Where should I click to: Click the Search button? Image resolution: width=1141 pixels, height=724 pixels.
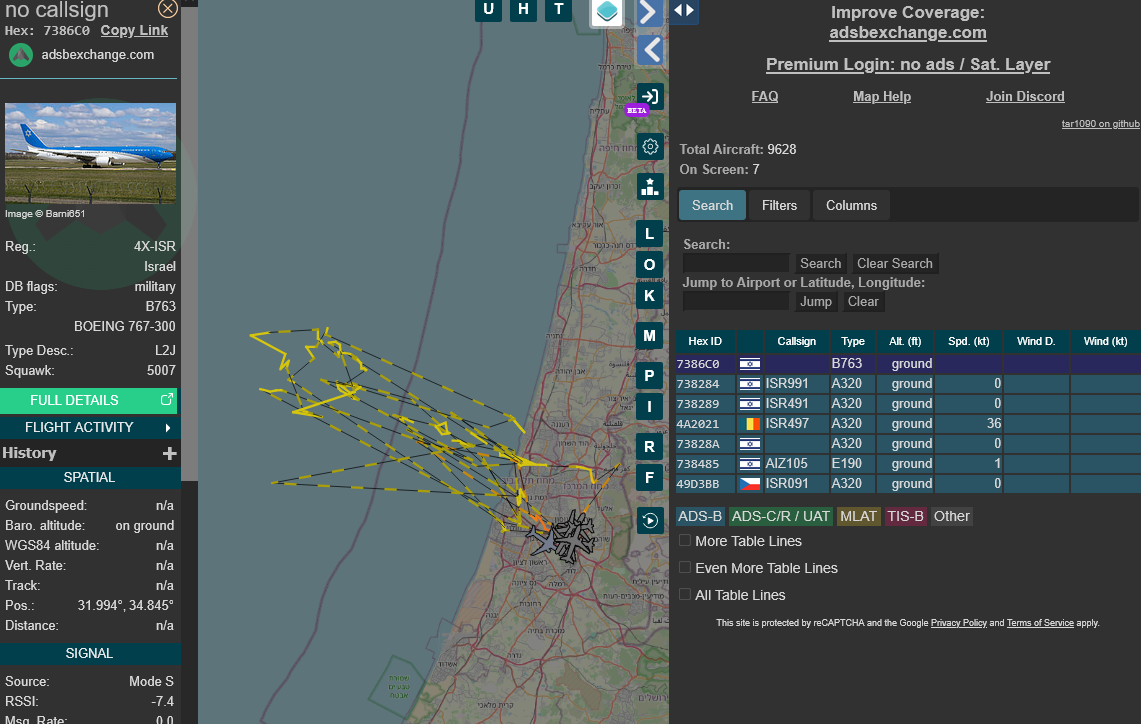[821, 263]
